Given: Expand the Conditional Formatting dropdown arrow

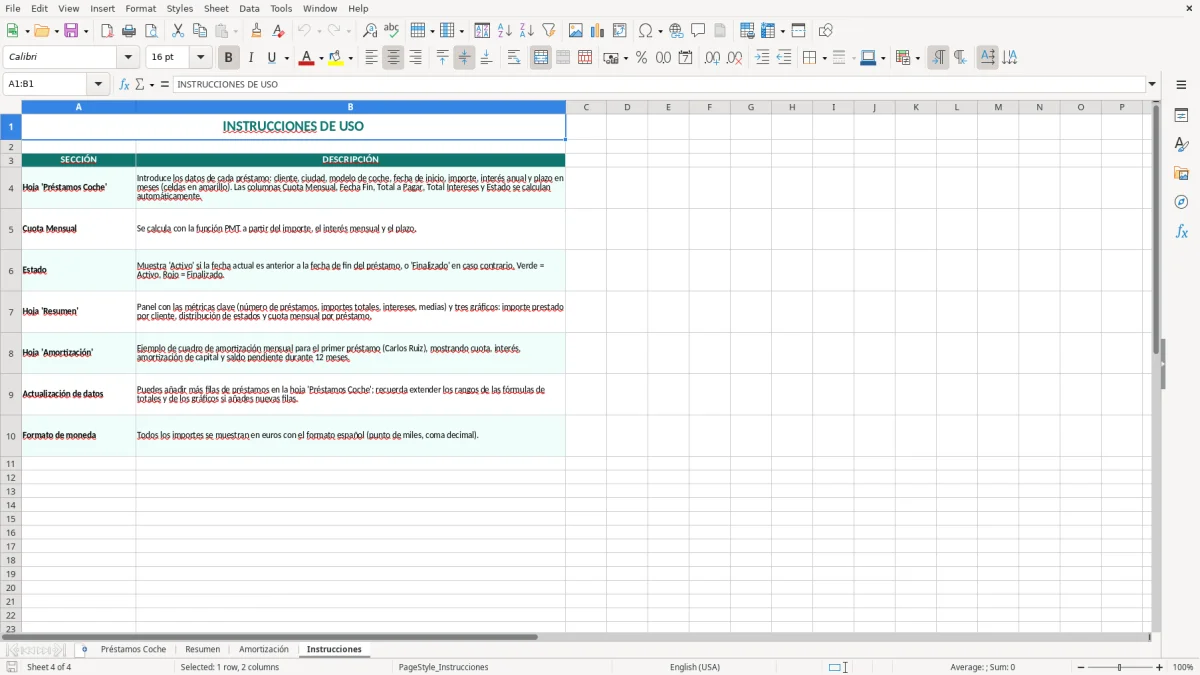Looking at the screenshot, I should click(x=917, y=59).
